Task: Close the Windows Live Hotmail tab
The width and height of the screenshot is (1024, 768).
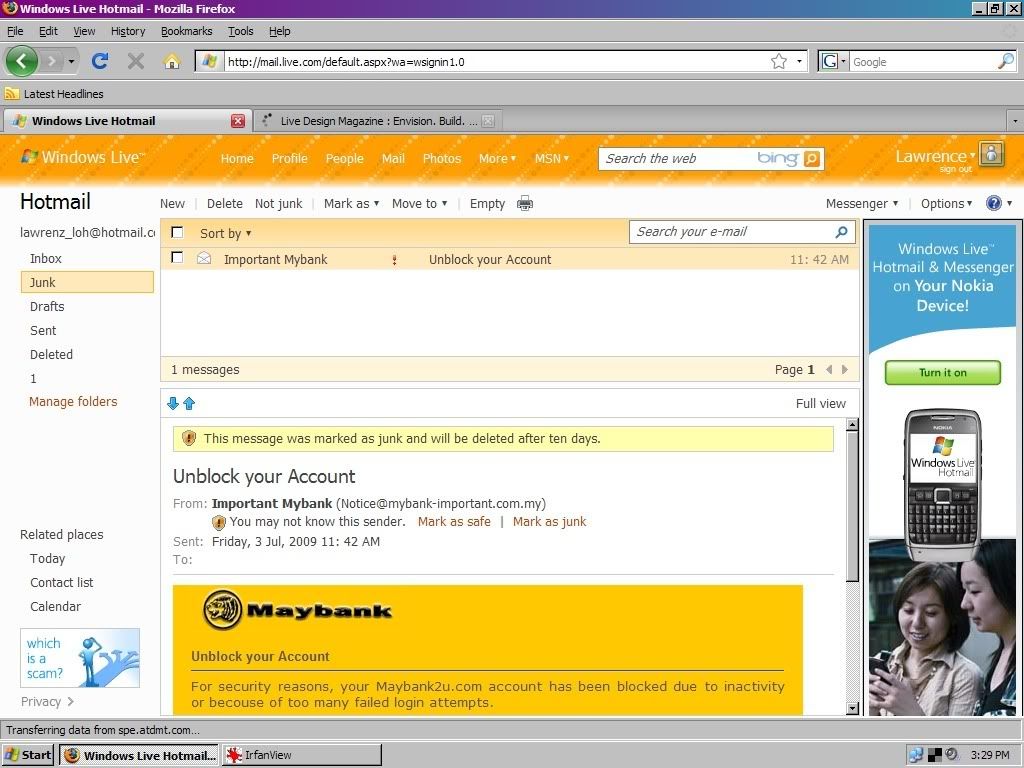Action: click(x=238, y=121)
